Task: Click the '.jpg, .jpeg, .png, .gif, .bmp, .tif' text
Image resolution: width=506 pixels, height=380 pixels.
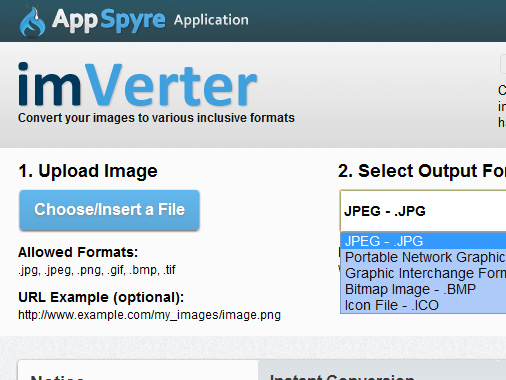Action: 97,270
